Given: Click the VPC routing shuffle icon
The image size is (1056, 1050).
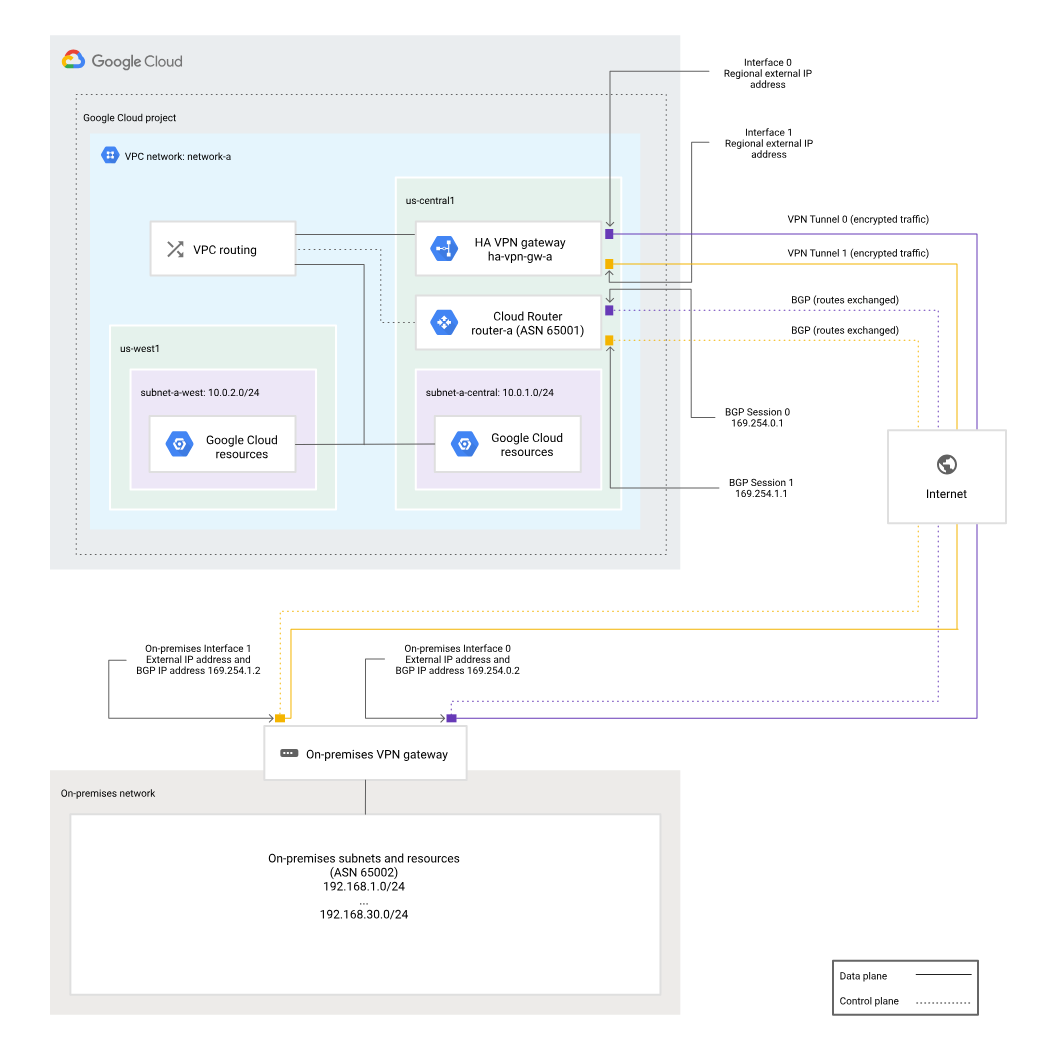Looking at the screenshot, I should [x=175, y=249].
